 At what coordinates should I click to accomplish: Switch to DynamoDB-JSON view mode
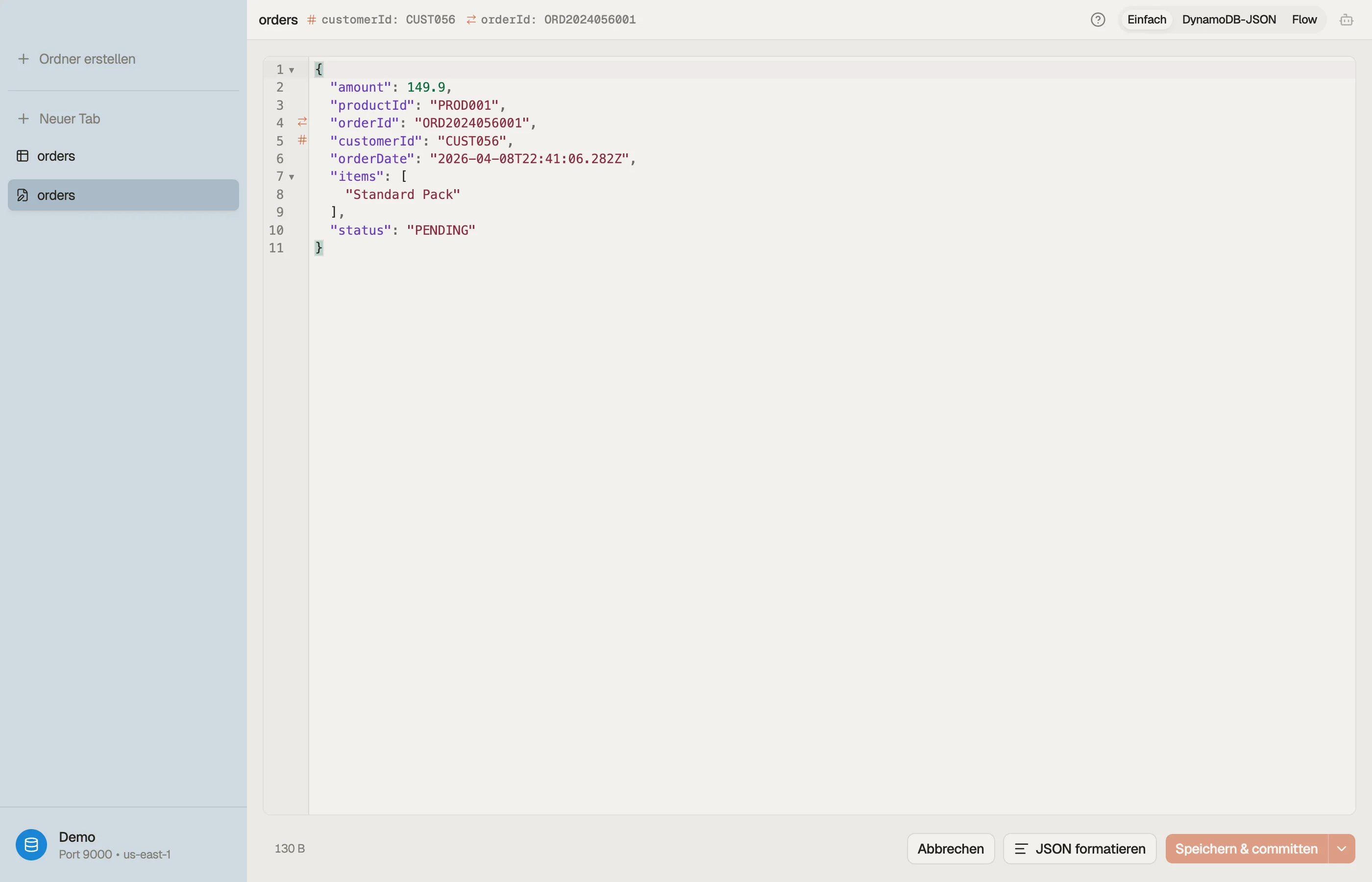(1229, 20)
